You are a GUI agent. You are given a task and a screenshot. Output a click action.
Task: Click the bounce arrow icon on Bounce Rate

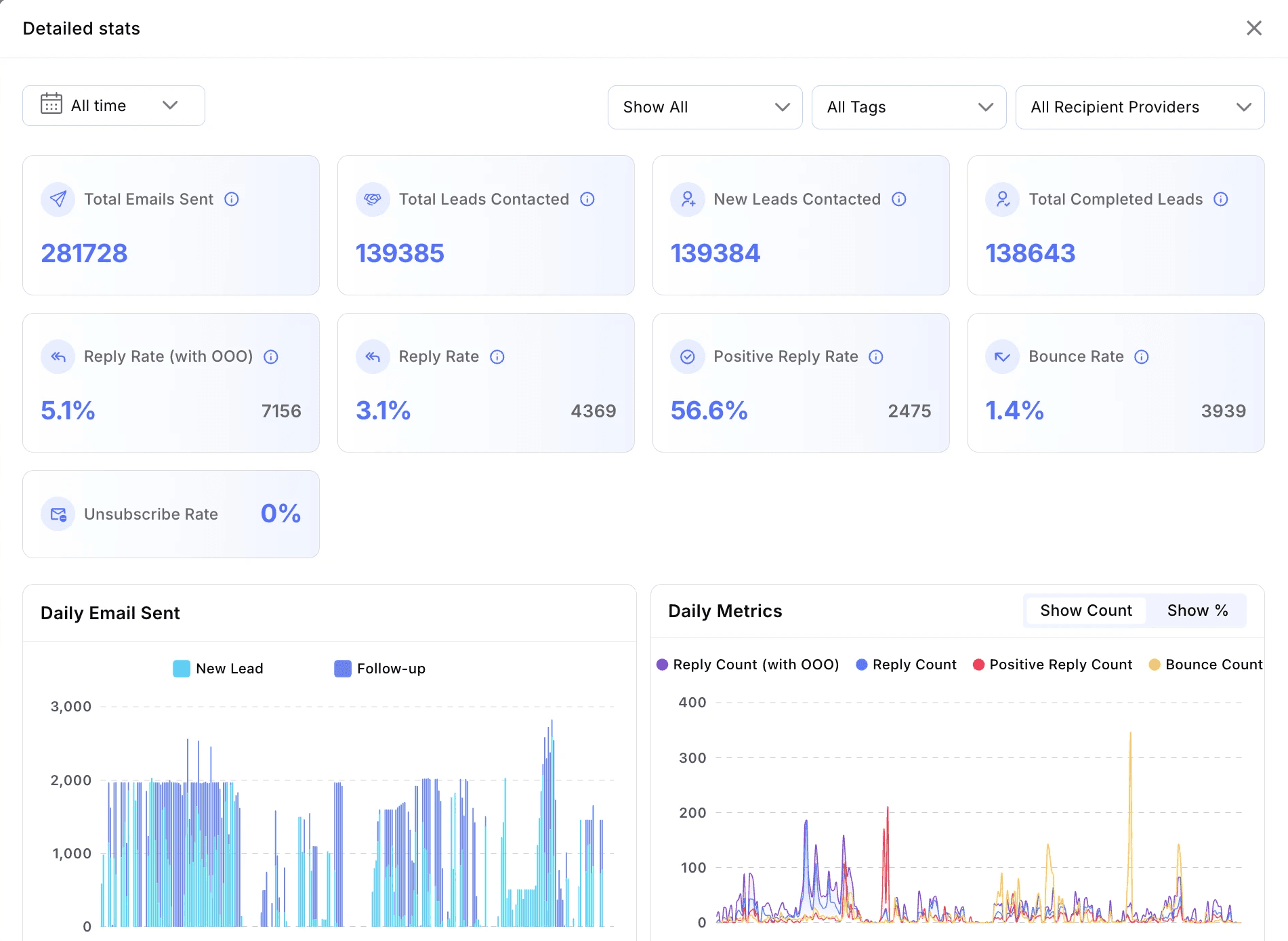coord(1003,357)
